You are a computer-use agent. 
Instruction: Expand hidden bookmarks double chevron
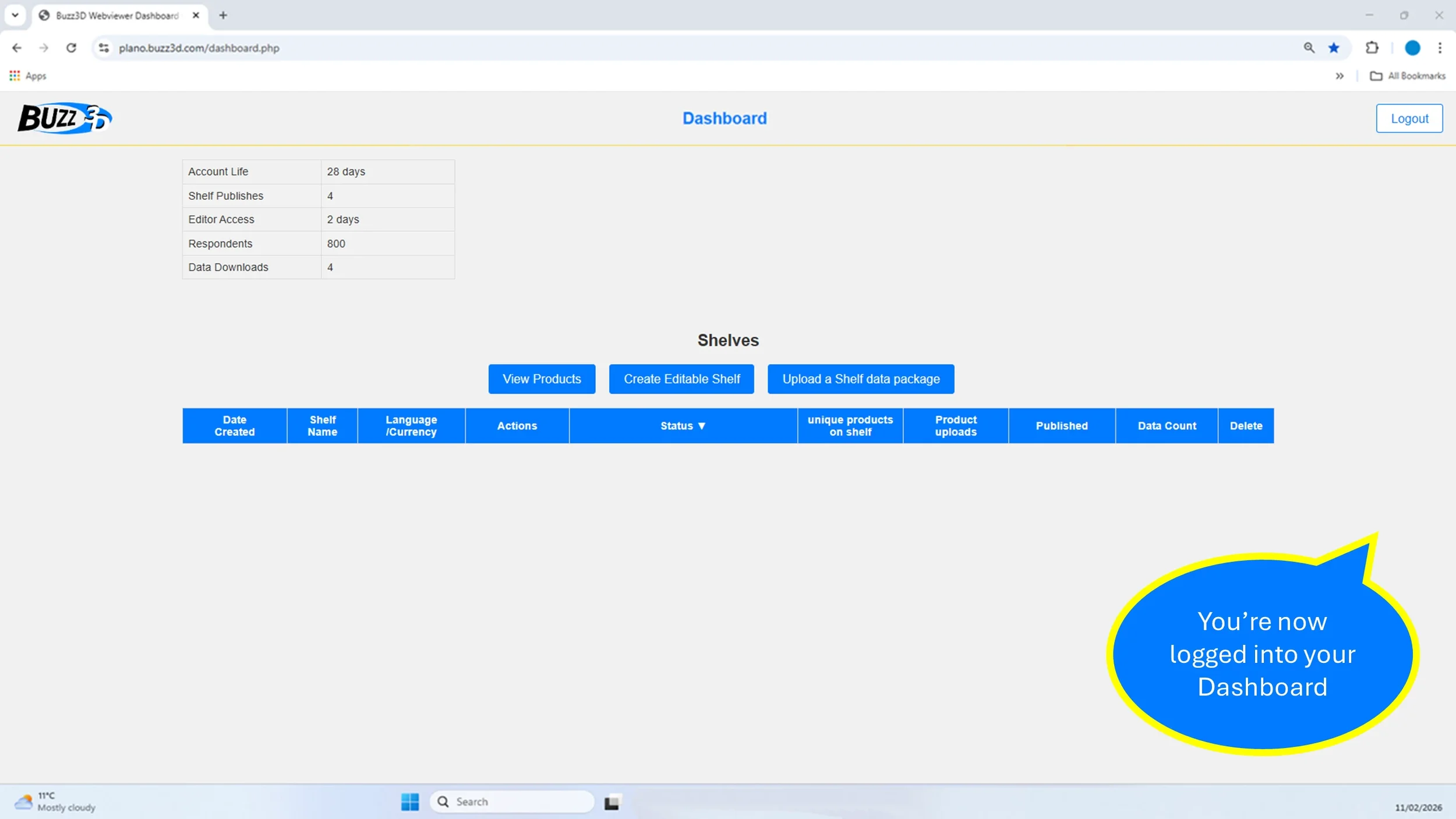tap(1340, 76)
